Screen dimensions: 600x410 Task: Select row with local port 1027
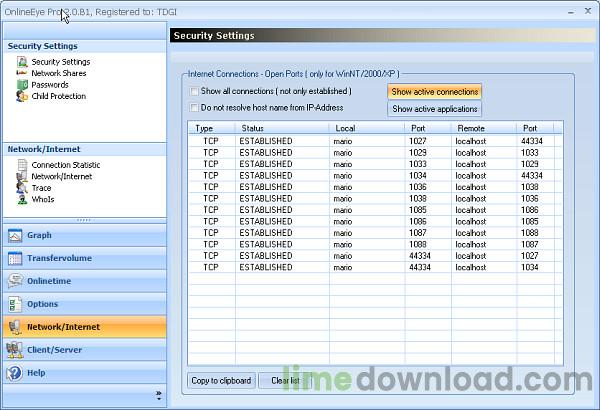pyautogui.click(x=375, y=141)
